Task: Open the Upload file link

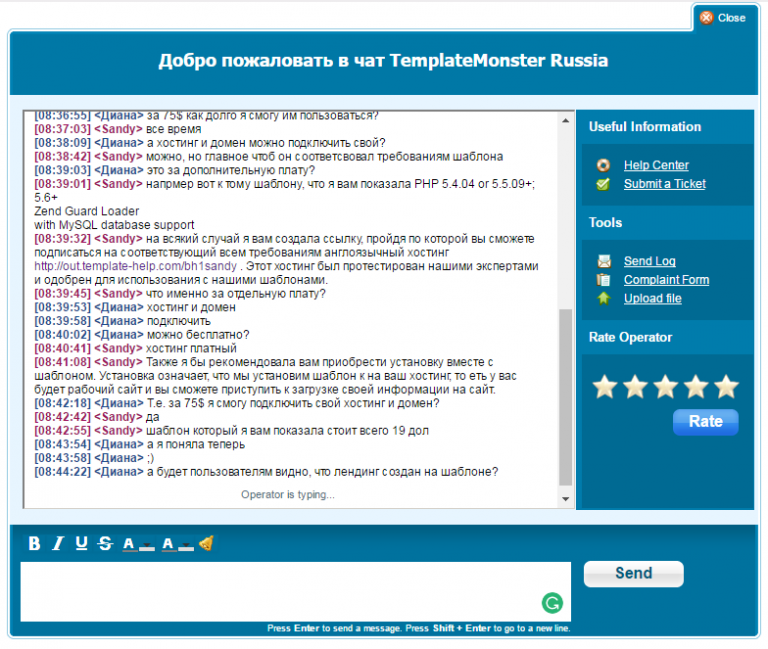Action: click(x=652, y=298)
